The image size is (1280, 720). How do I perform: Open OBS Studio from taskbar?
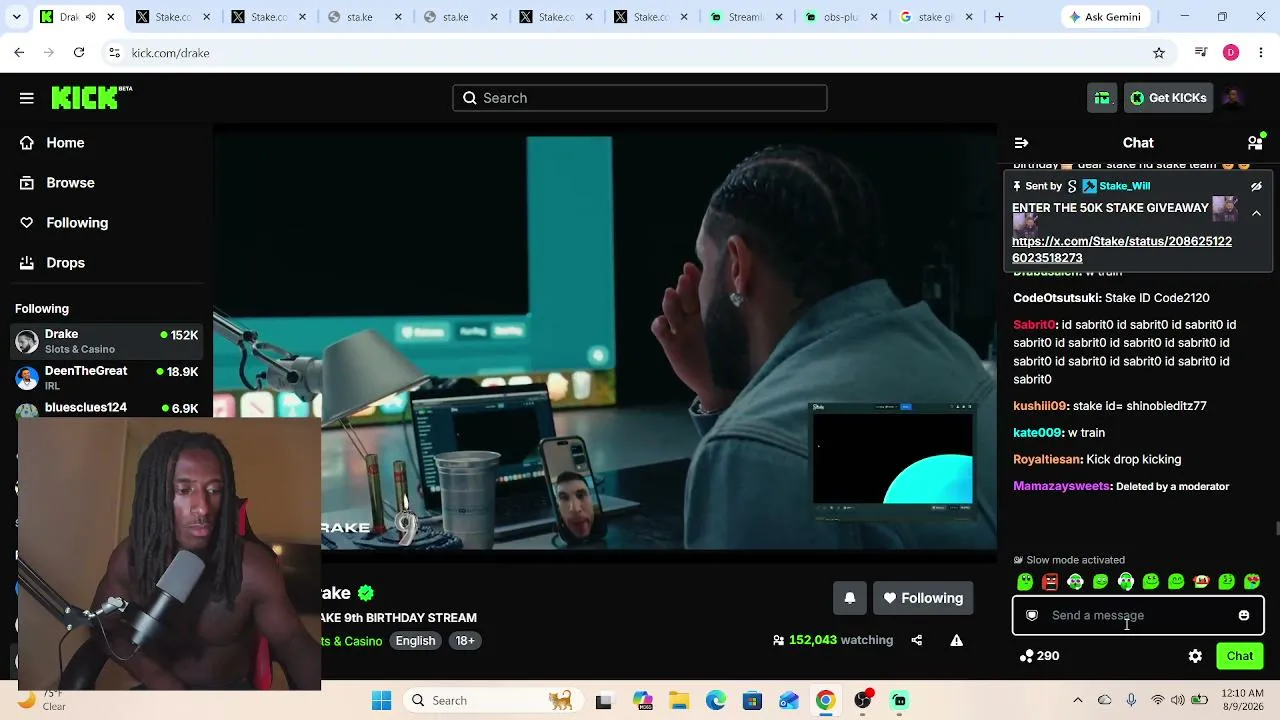tap(863, 701)
